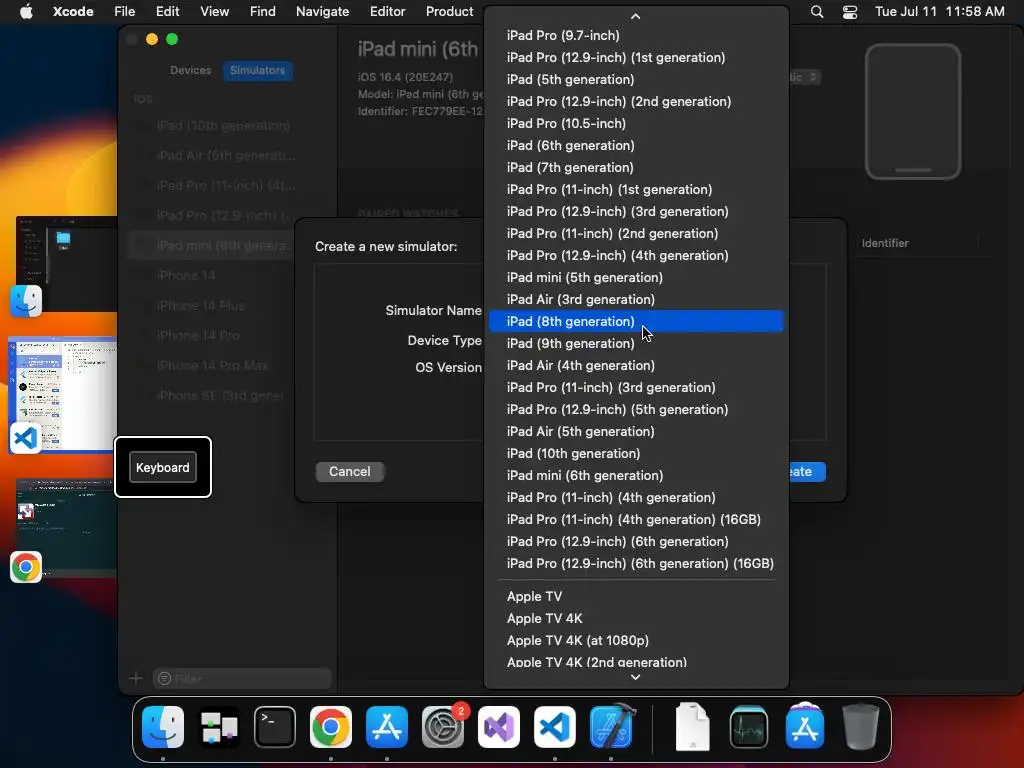Image resolution: width=1024 pixels, height=768 pixels.
Task: Click the Finder icon in Stage Manager strip
Action: 26,301
